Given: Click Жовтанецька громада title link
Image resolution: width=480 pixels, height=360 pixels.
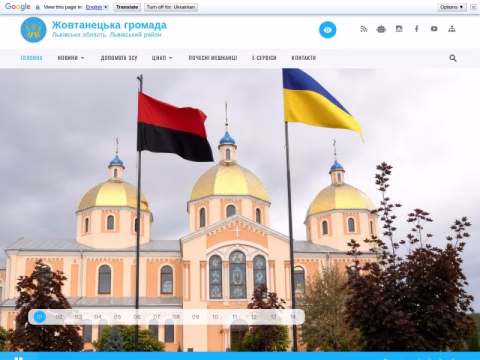Looking at the screenshot, I should (x=109, y=25).
